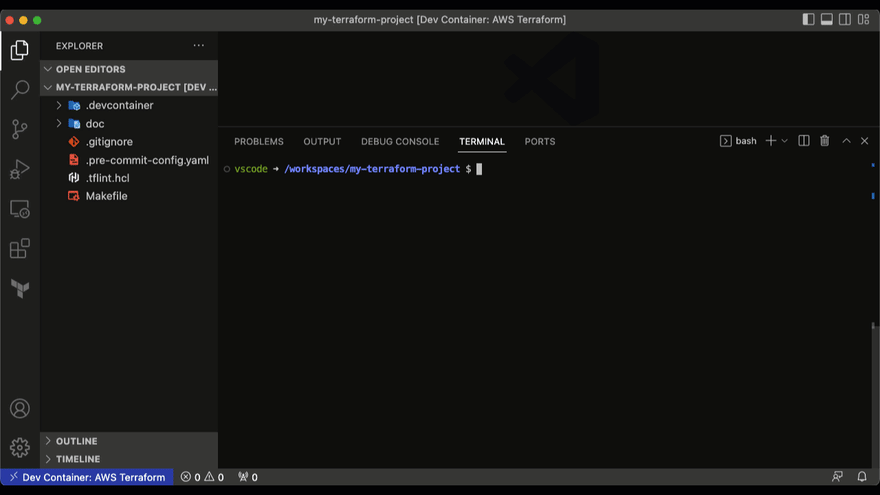The width and height of the screenshot is (880, 495).
Task: Switch to the PROBLEMS tab
Action: (259, 141)
